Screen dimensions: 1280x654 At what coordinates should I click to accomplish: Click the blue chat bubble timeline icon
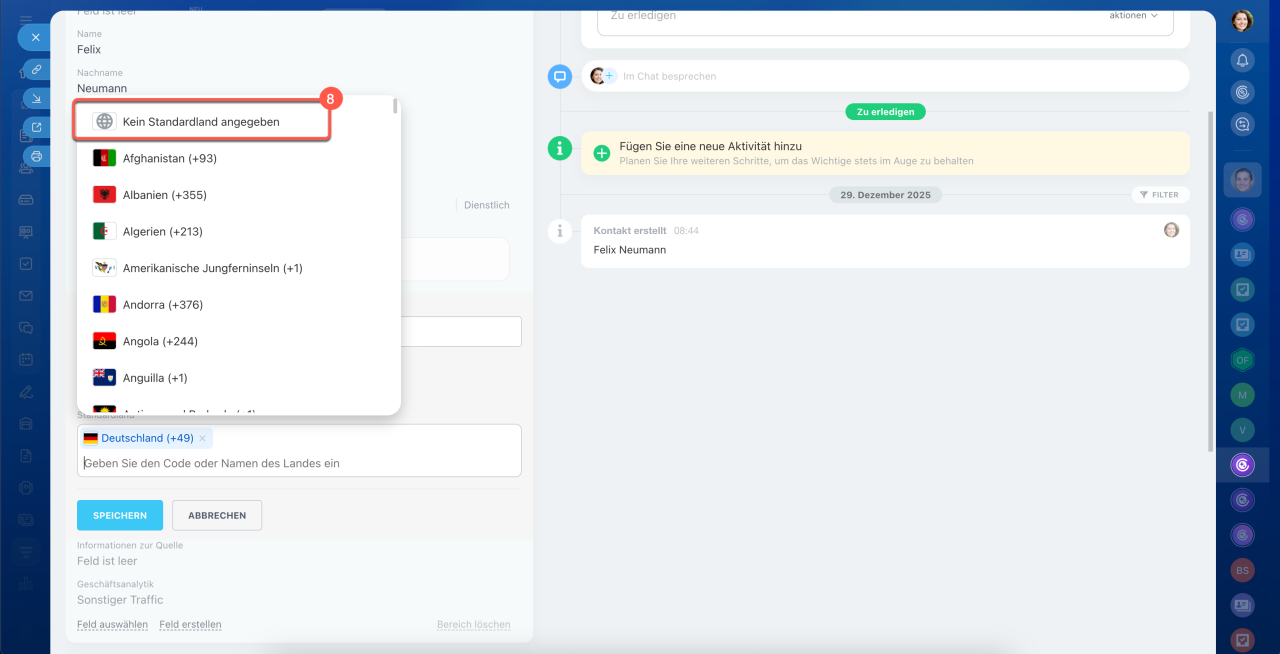pyautogui.click(x=560, y=76)
